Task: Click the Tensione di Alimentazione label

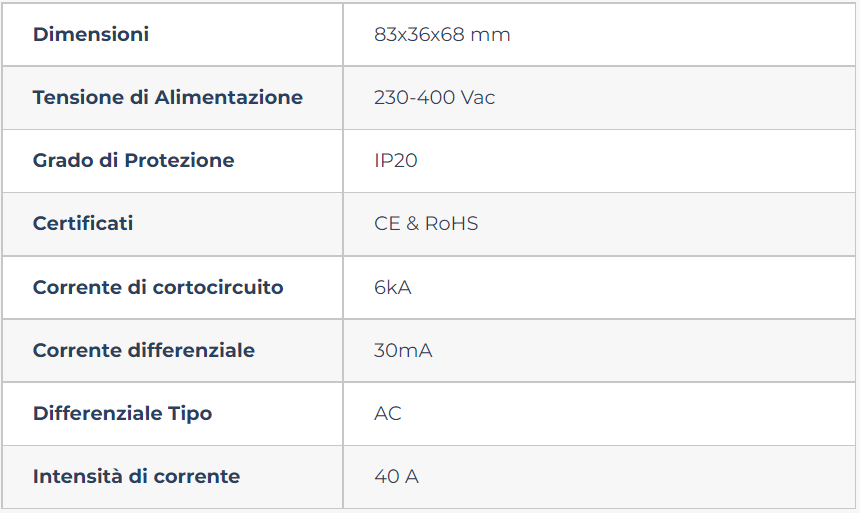Action: pos(168,98)
